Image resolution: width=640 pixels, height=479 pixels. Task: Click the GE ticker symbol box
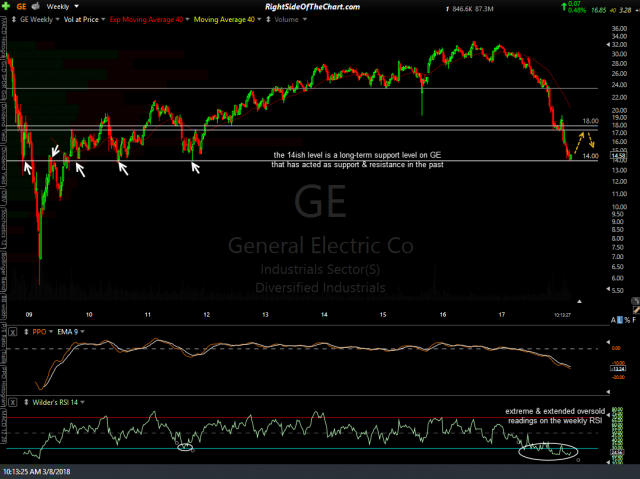coord(22,7)
